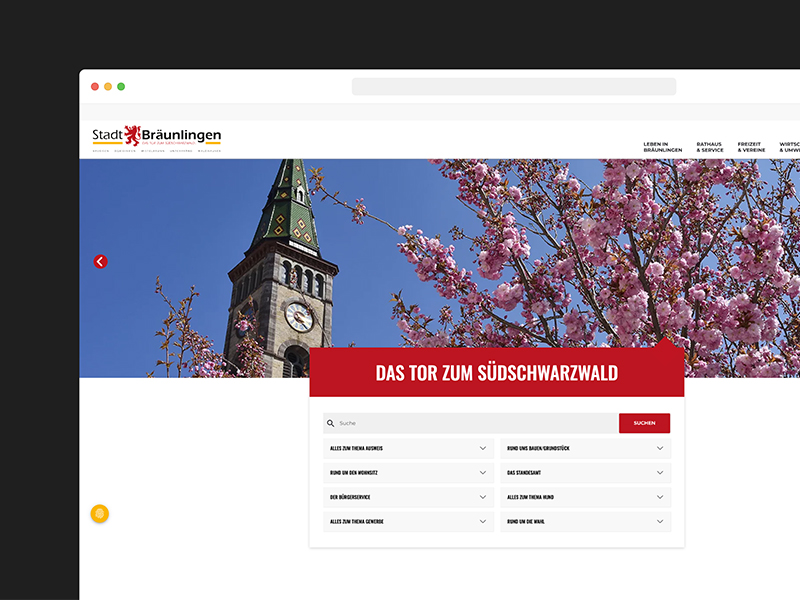Expand 'Alles zum Thema Gewerbe' section
Screen dimensions: 800x600
tap(408, 521)
